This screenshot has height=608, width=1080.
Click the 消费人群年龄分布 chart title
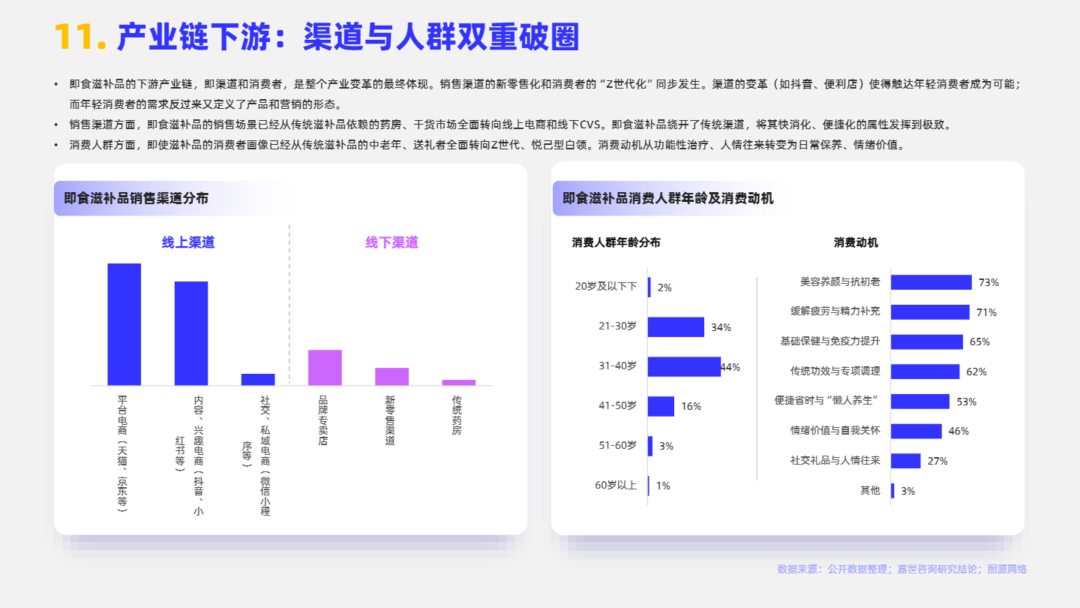pos(616,242)
